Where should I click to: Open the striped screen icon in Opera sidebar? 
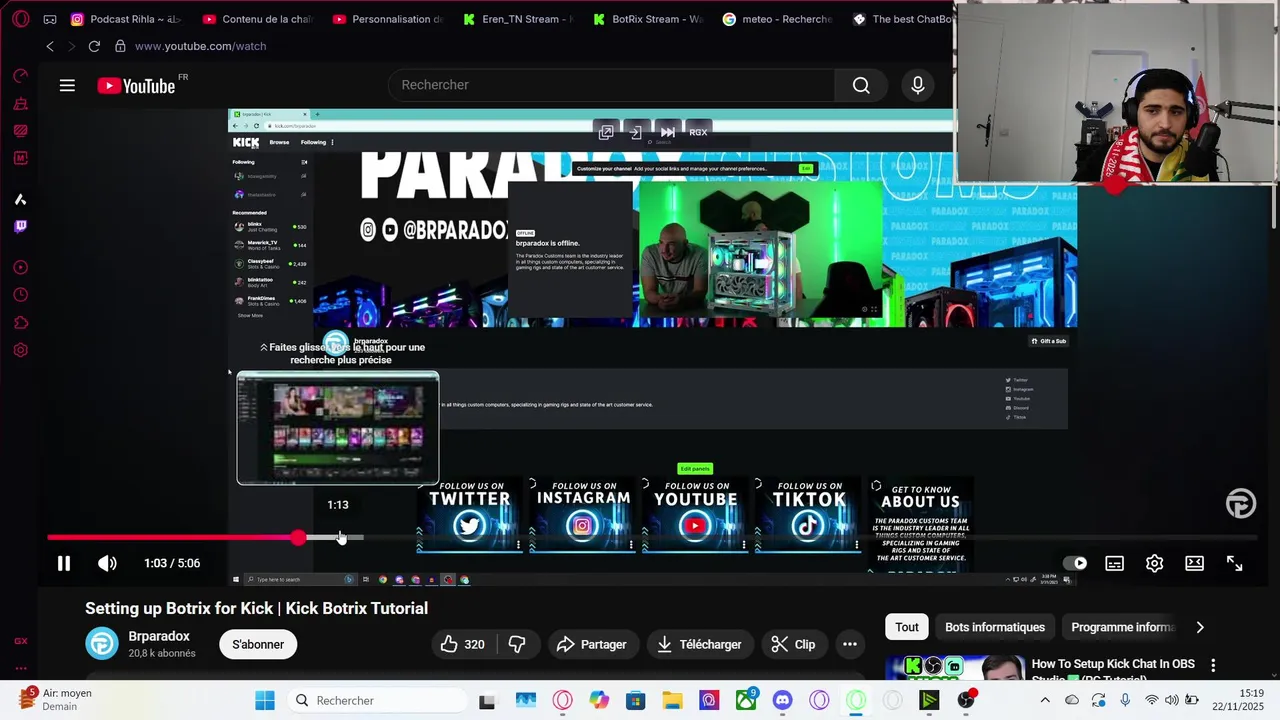(20, 130)
